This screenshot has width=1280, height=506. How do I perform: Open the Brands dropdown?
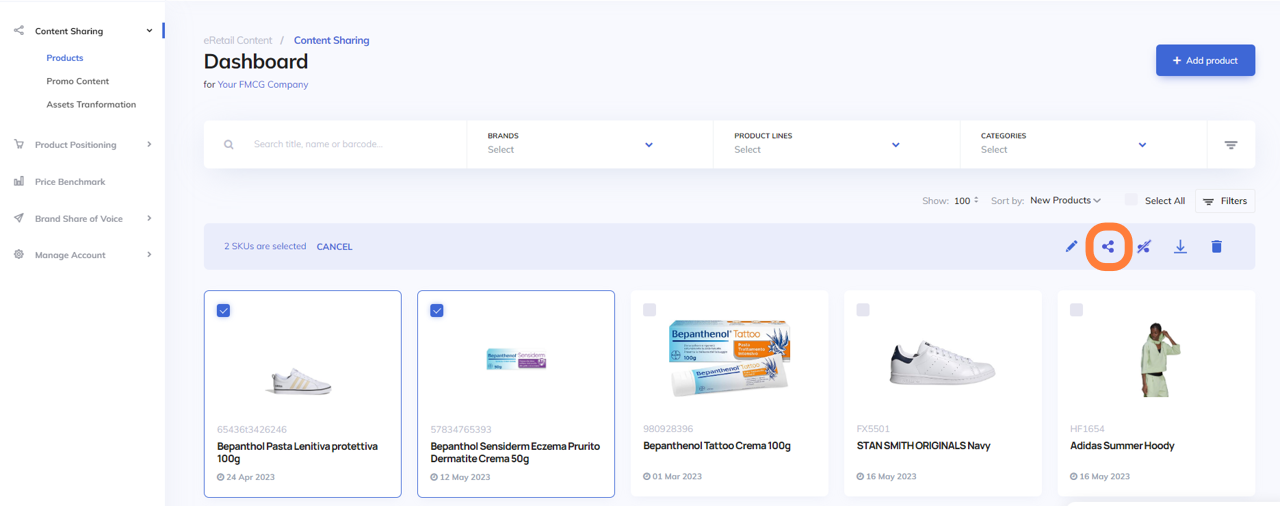(589, 144)
